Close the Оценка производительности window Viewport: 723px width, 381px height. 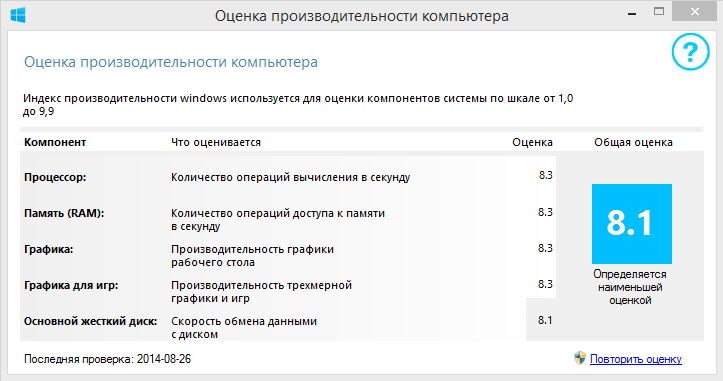coord(695,12)
